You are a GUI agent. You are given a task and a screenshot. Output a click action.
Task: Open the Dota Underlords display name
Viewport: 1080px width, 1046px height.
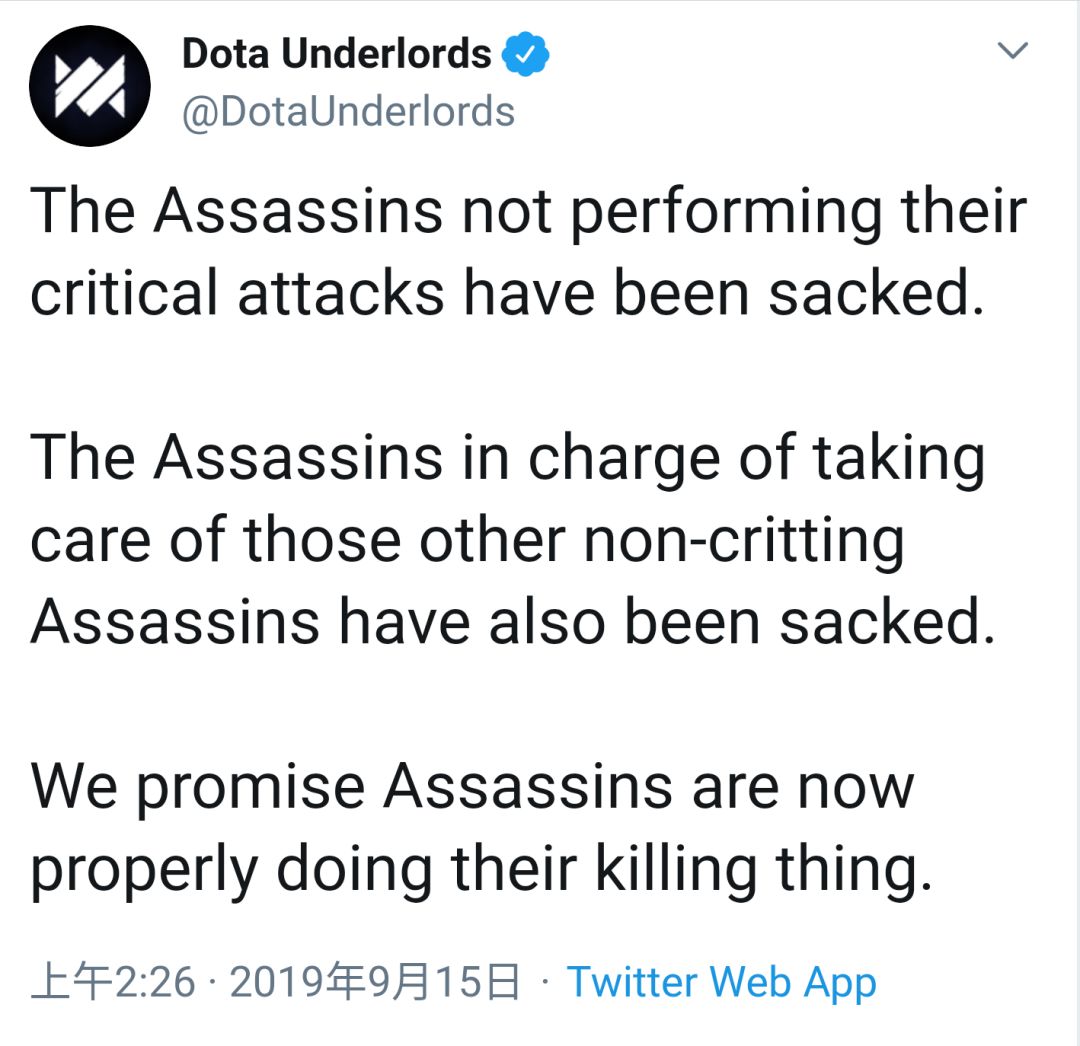tap(336, 55)
